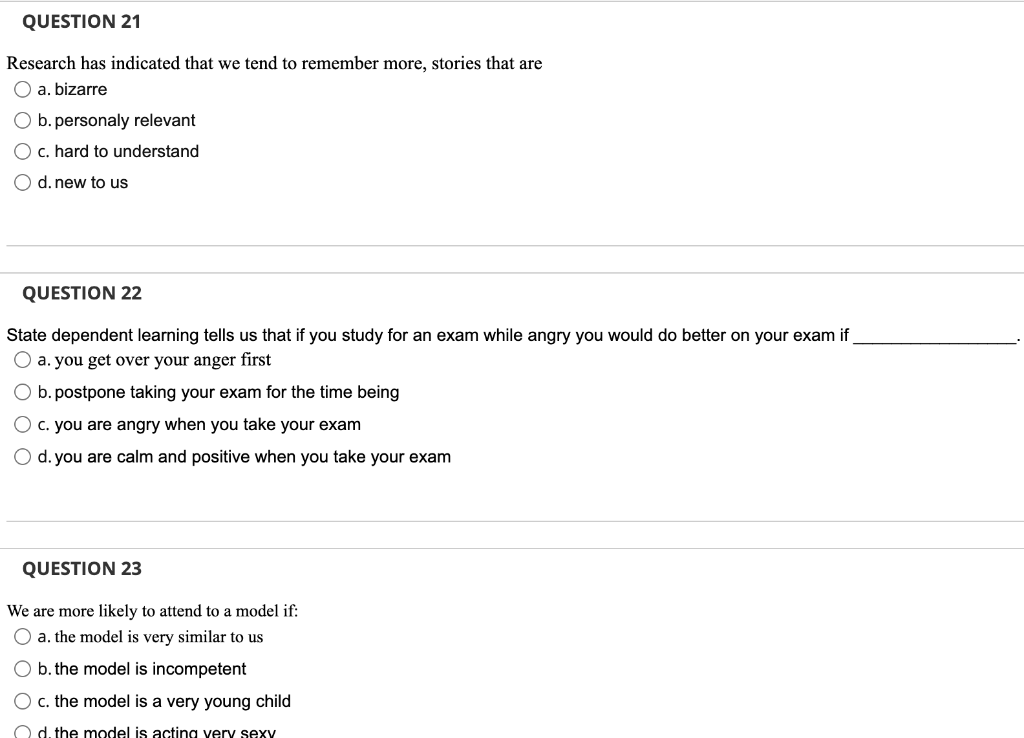Select answer b. personaly relevant for Question 21
This screenshot has width=1024, height=738.
(22, 121)
